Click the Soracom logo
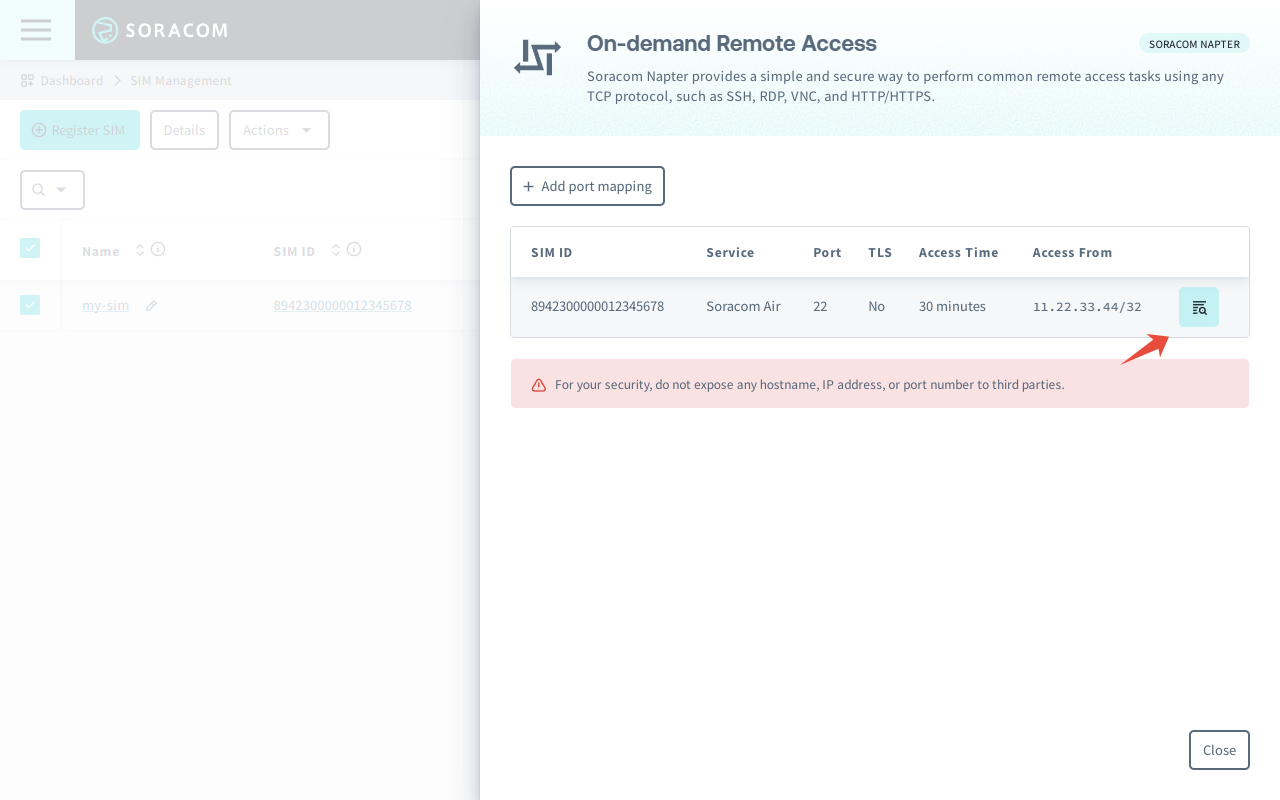Image resolution: width=1280 pixels, height=800 pixels. click(x=160, y=30)
